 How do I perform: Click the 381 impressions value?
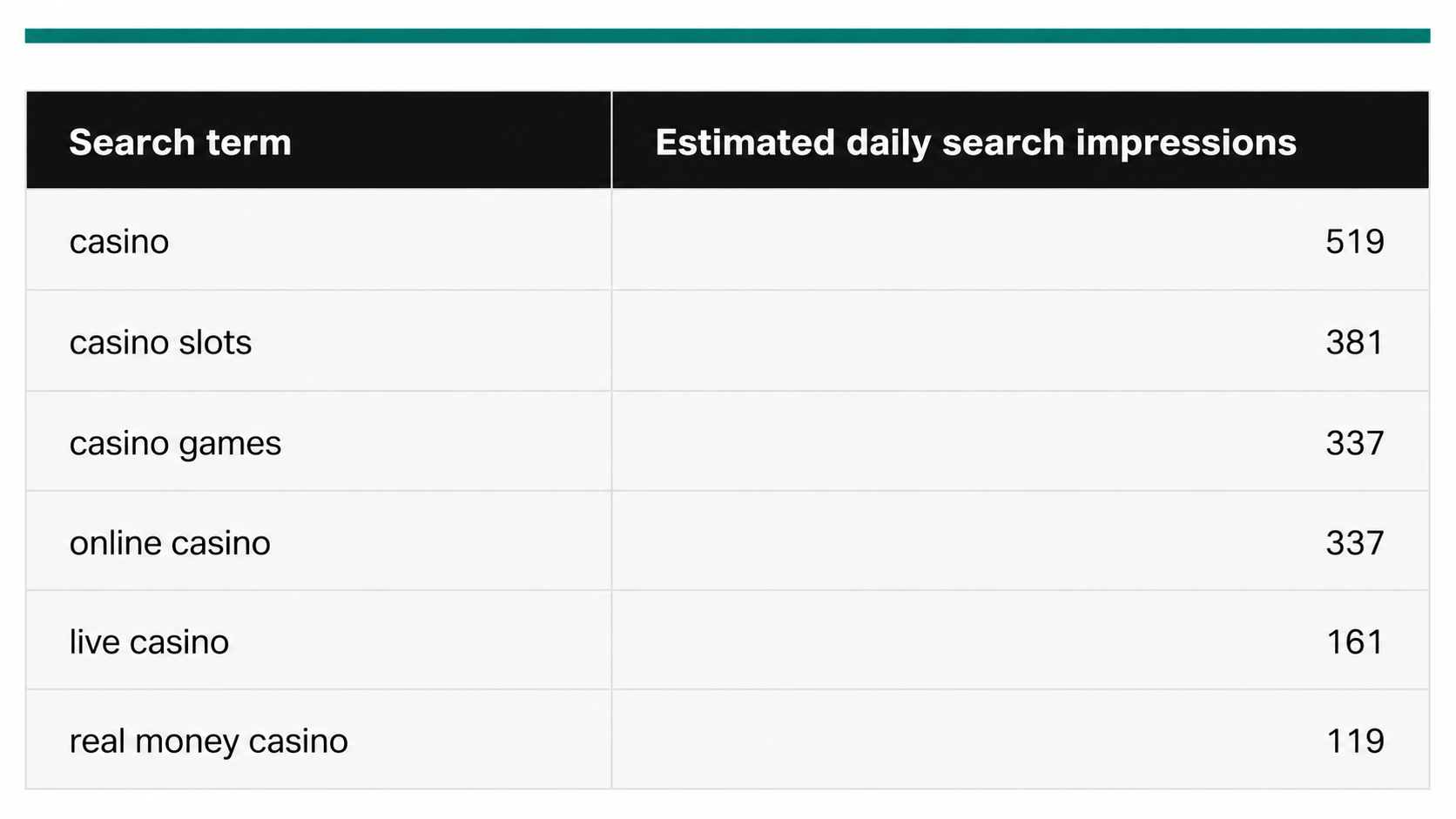(x=1355, y=342)
